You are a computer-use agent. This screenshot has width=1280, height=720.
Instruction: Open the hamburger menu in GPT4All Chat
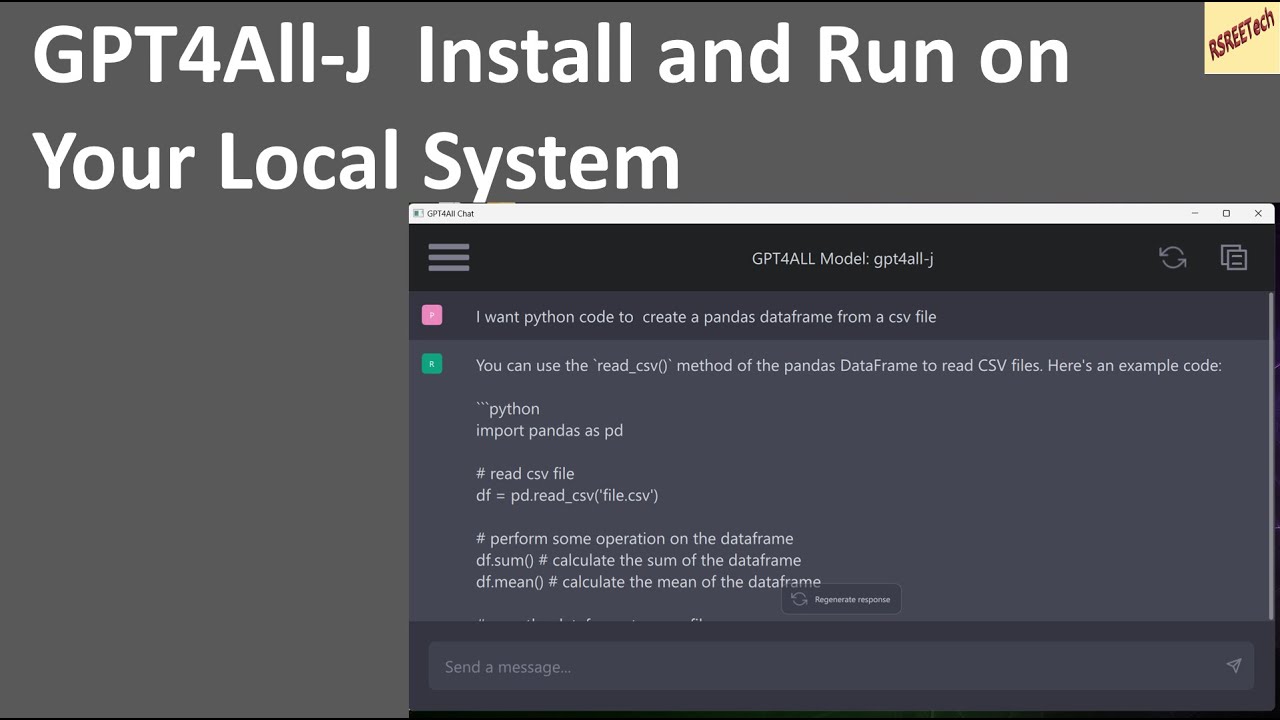[x=449, y=258]
